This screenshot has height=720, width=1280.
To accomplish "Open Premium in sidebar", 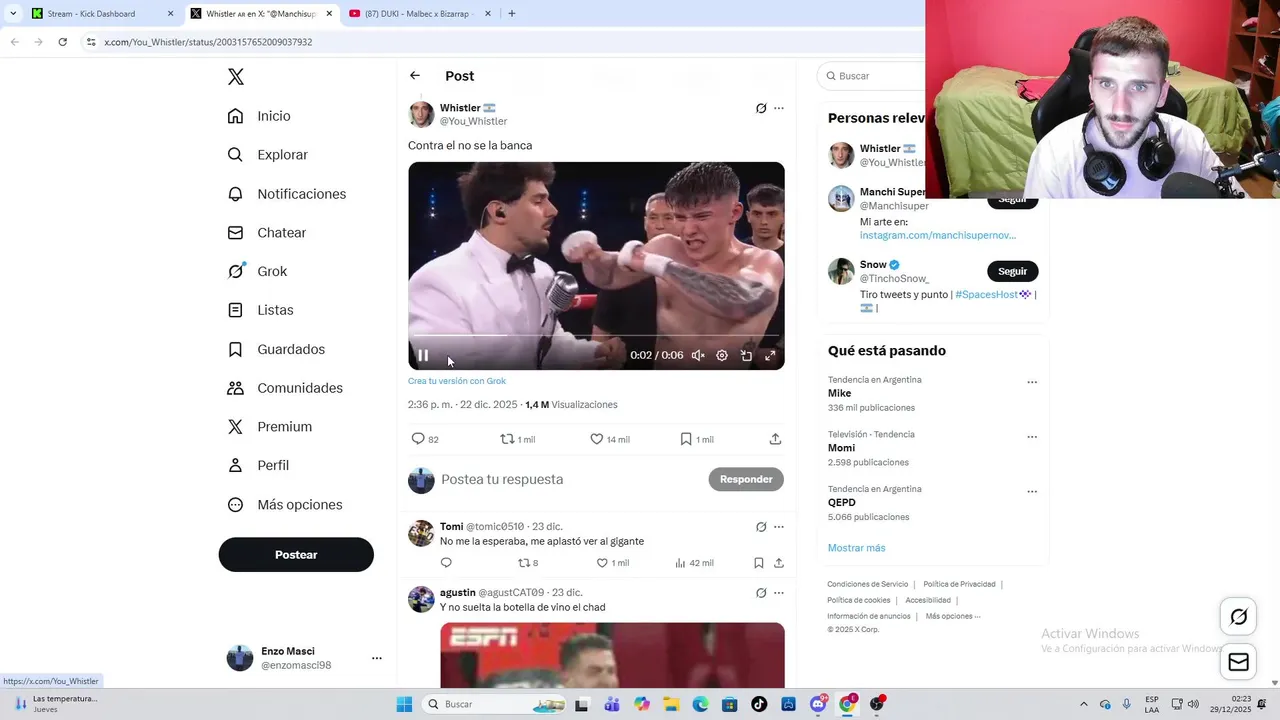I will 270,427.
